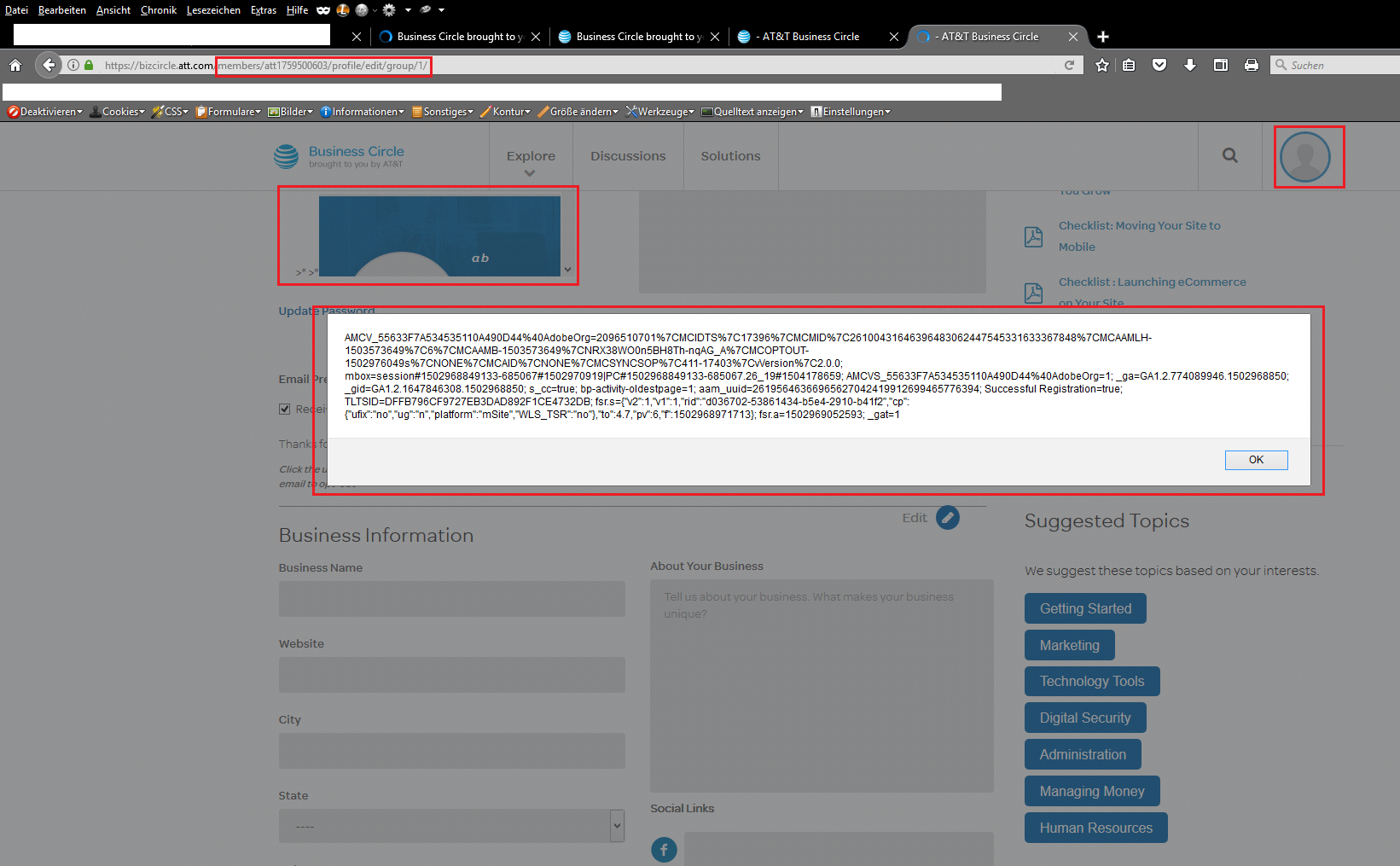Click OK in the cookie alert dialog

pos(1256,460)
